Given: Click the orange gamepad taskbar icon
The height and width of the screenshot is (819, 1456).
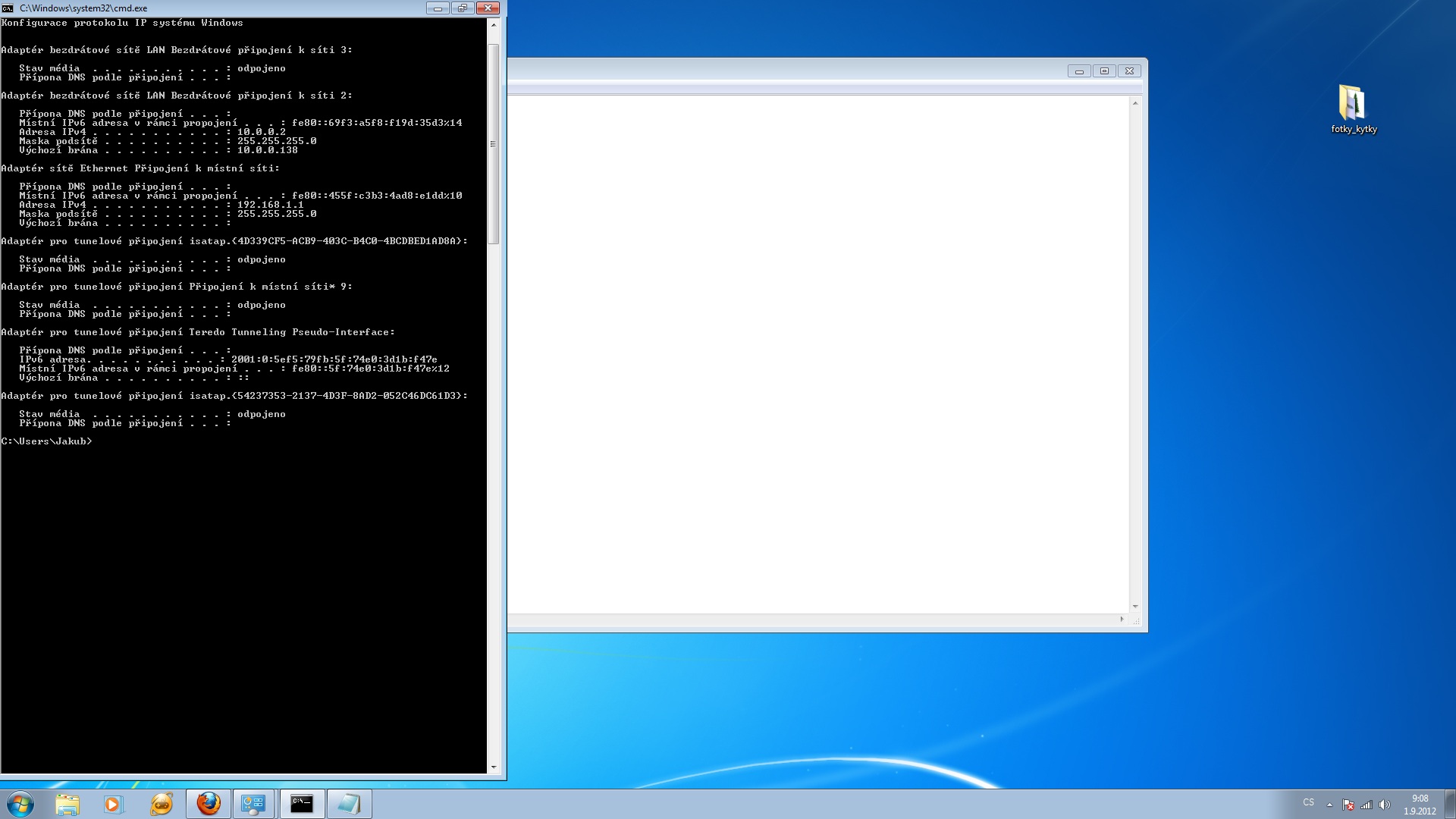Looking at the screenshot, I should [x=161, y=804].
